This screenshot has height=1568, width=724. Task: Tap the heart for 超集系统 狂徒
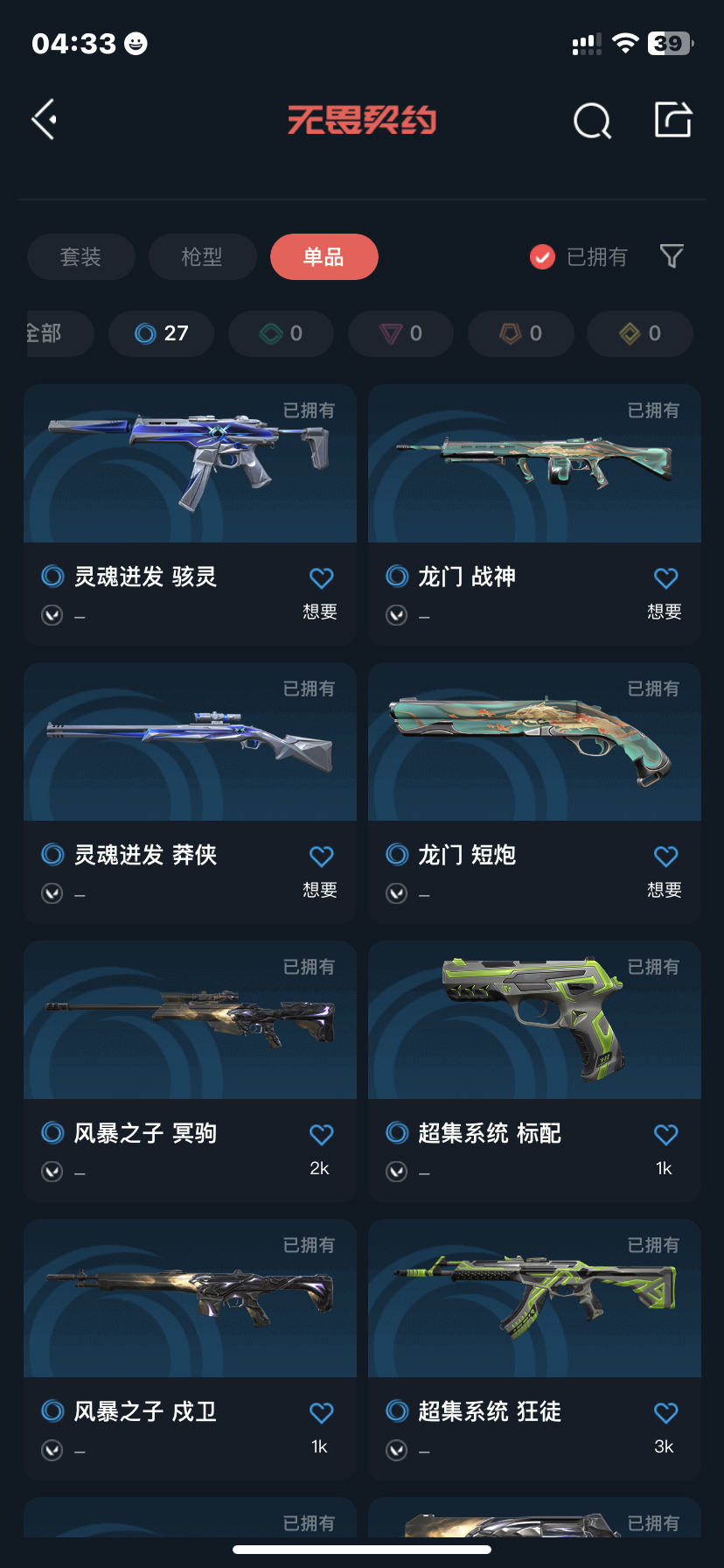(666, 1413)
